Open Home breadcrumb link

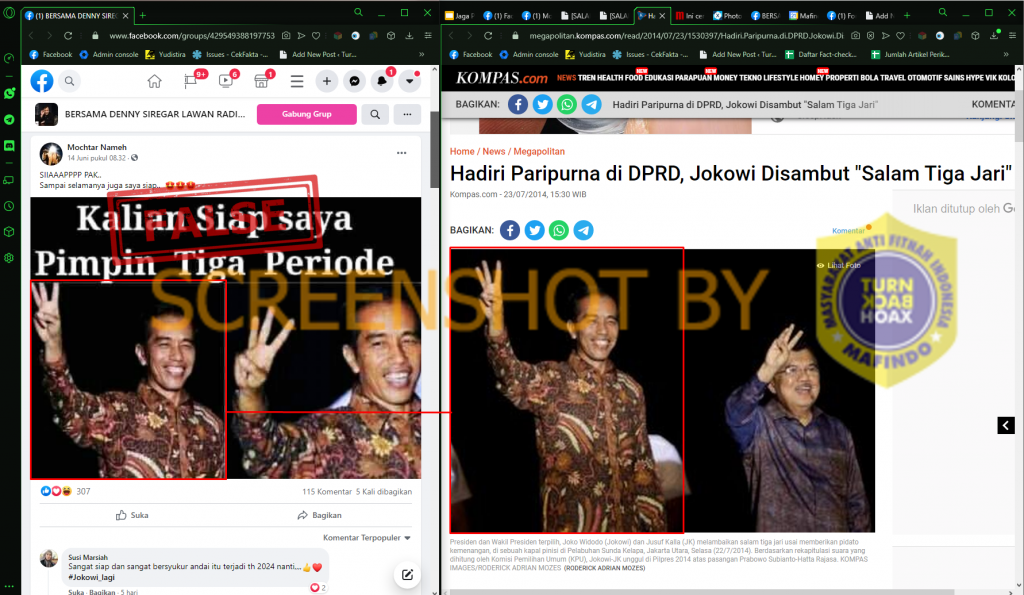(462, 152)
